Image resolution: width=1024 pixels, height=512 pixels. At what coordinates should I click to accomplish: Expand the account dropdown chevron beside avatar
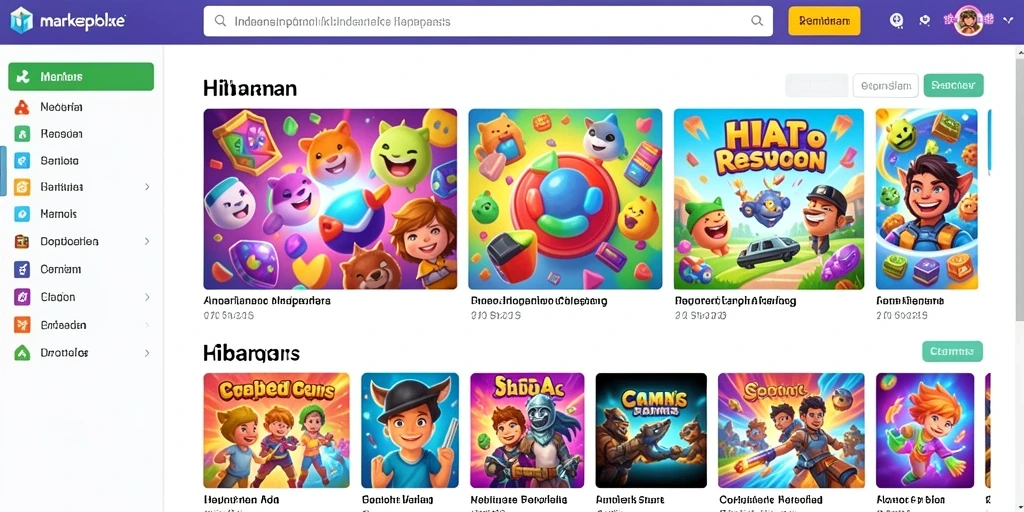(1006, 20)
